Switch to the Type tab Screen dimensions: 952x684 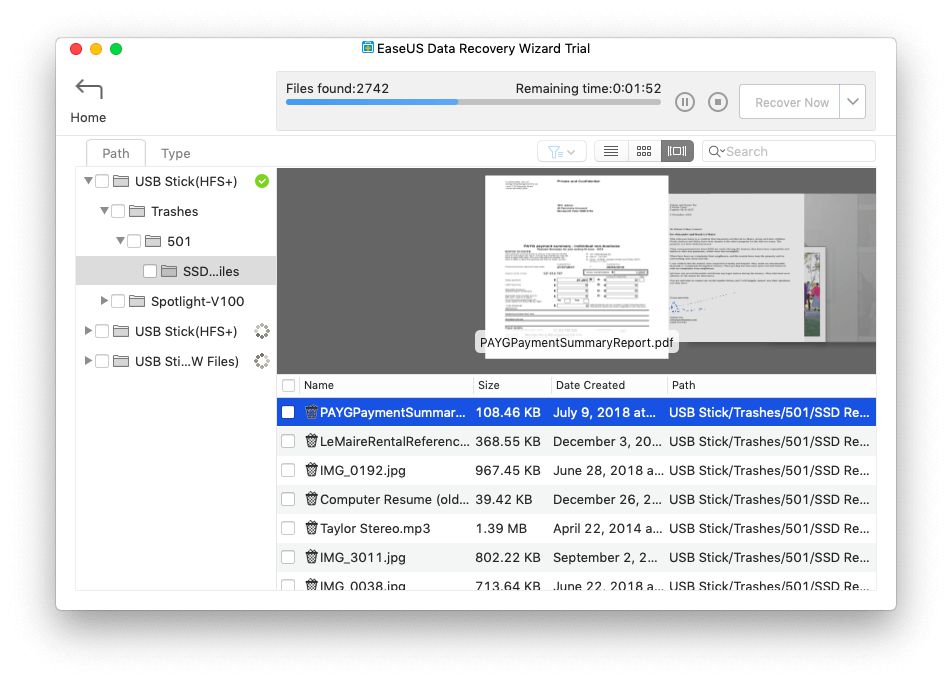pyautogui.click(x=175, y=154)
